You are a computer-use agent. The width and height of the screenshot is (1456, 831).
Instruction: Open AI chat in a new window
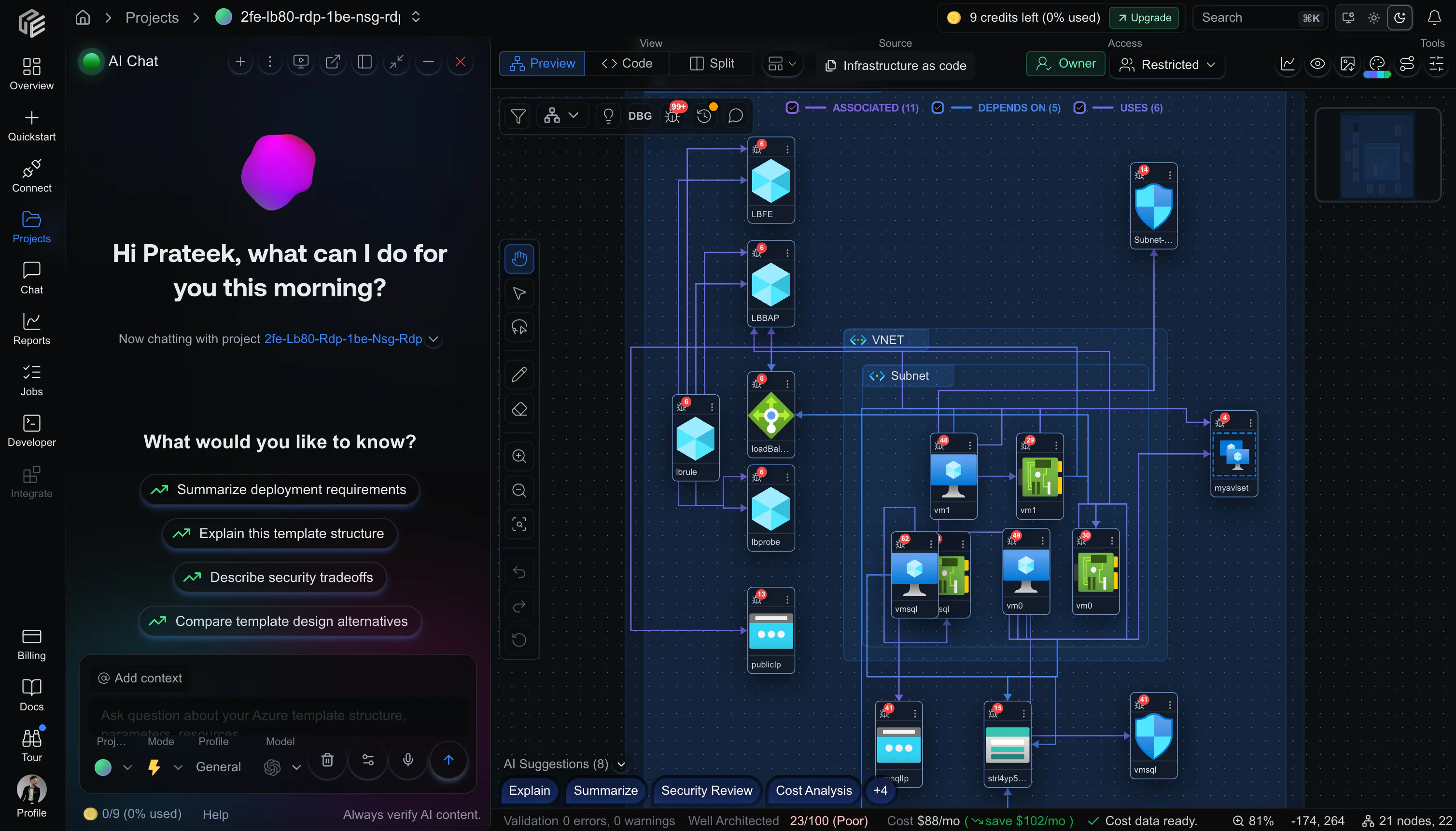(x=332, y=62)
